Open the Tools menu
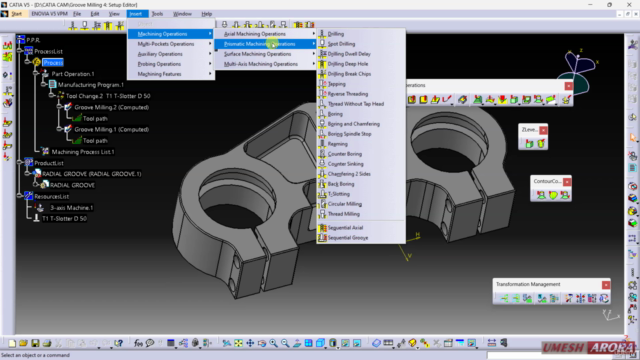Screen dimensions: 640x360 [157, 14]
